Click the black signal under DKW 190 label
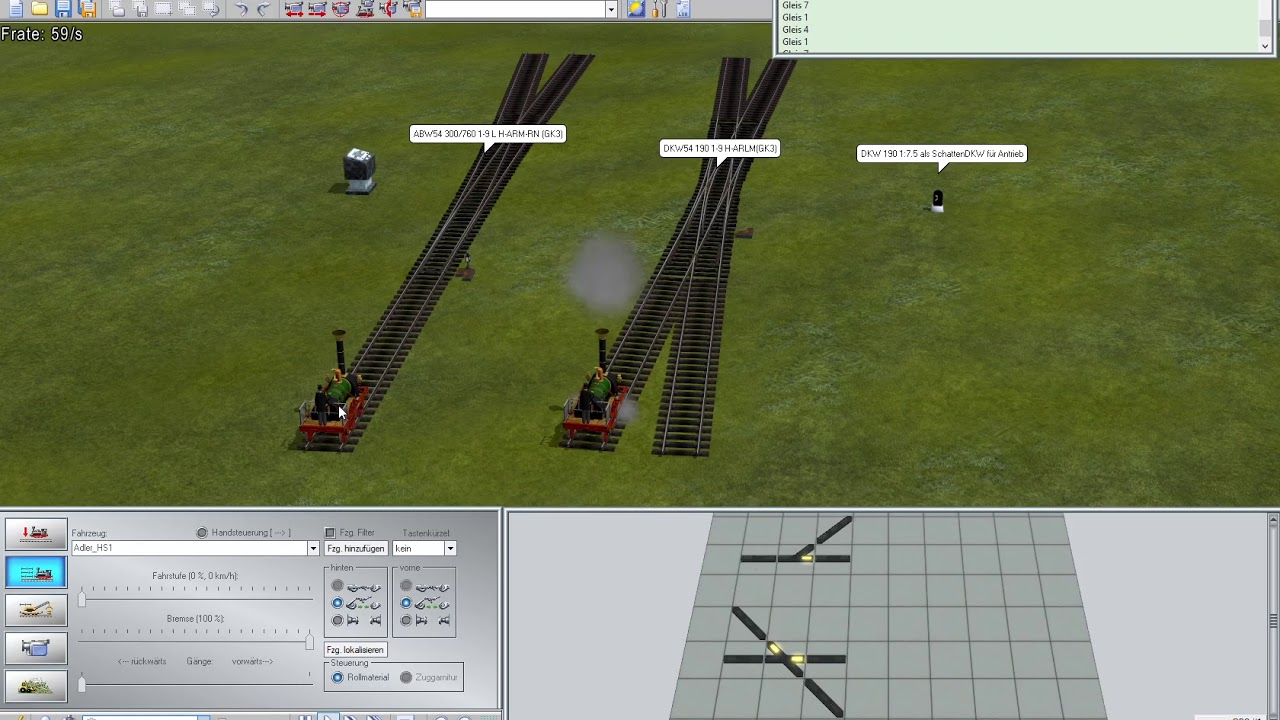The width and height of the screenshot is (1280, 720). tap(937, 200)
